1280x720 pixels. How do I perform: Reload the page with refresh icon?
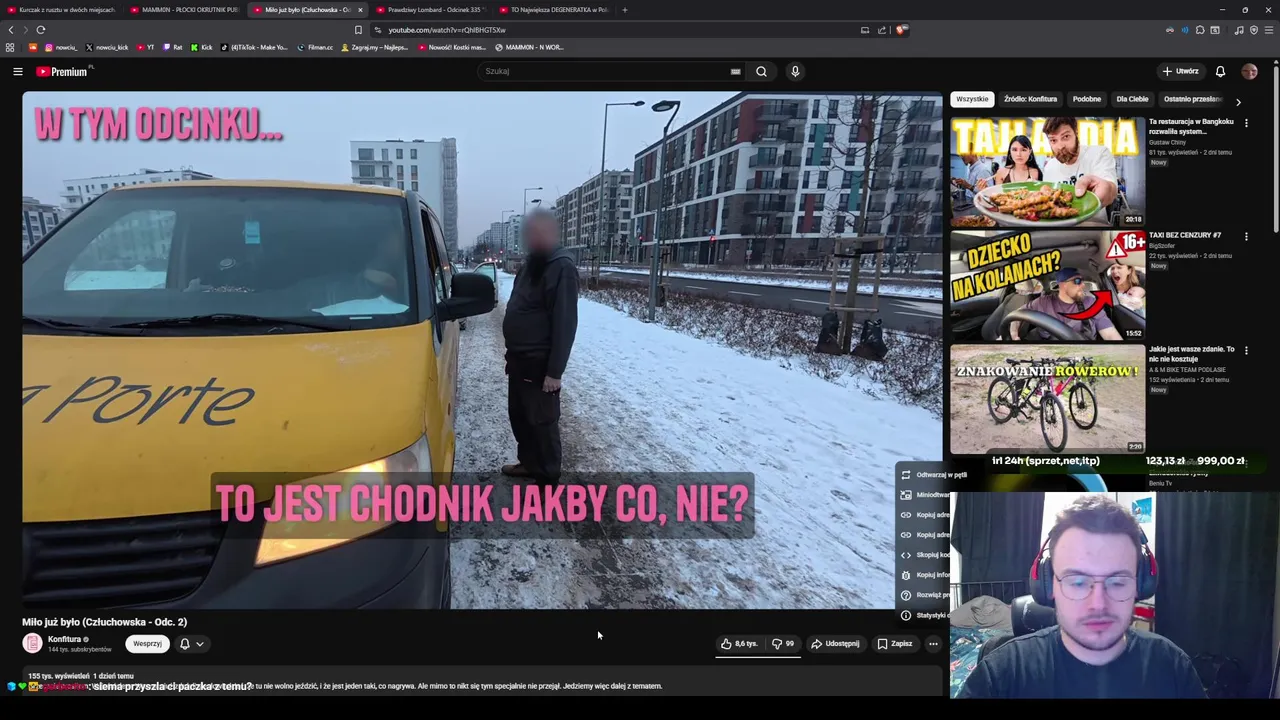coord(41,30)
